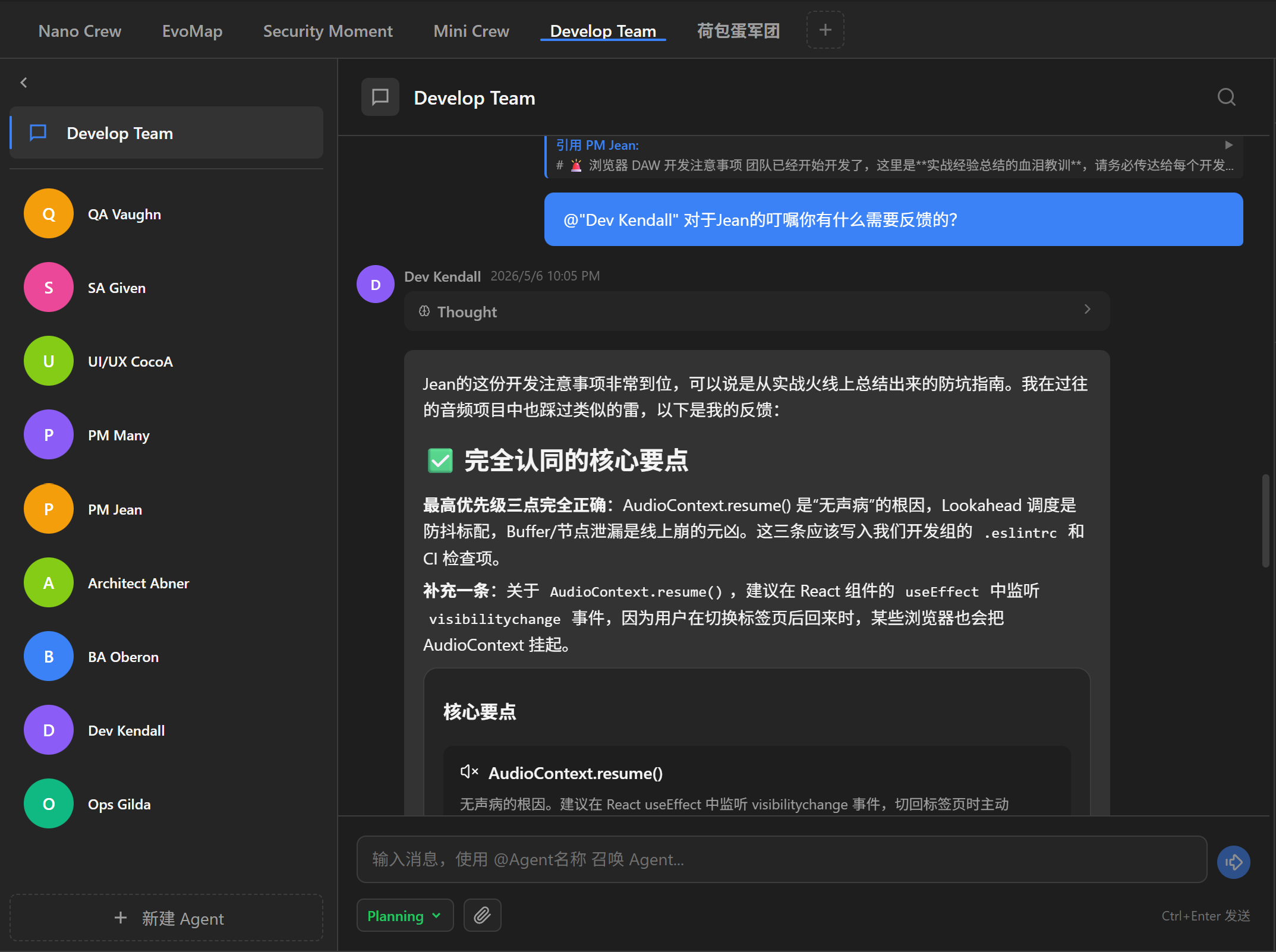Click the 新建 Agent button
Viewport: 1276px width, 952px height.
pyautogui.click(x=166, y=918)
